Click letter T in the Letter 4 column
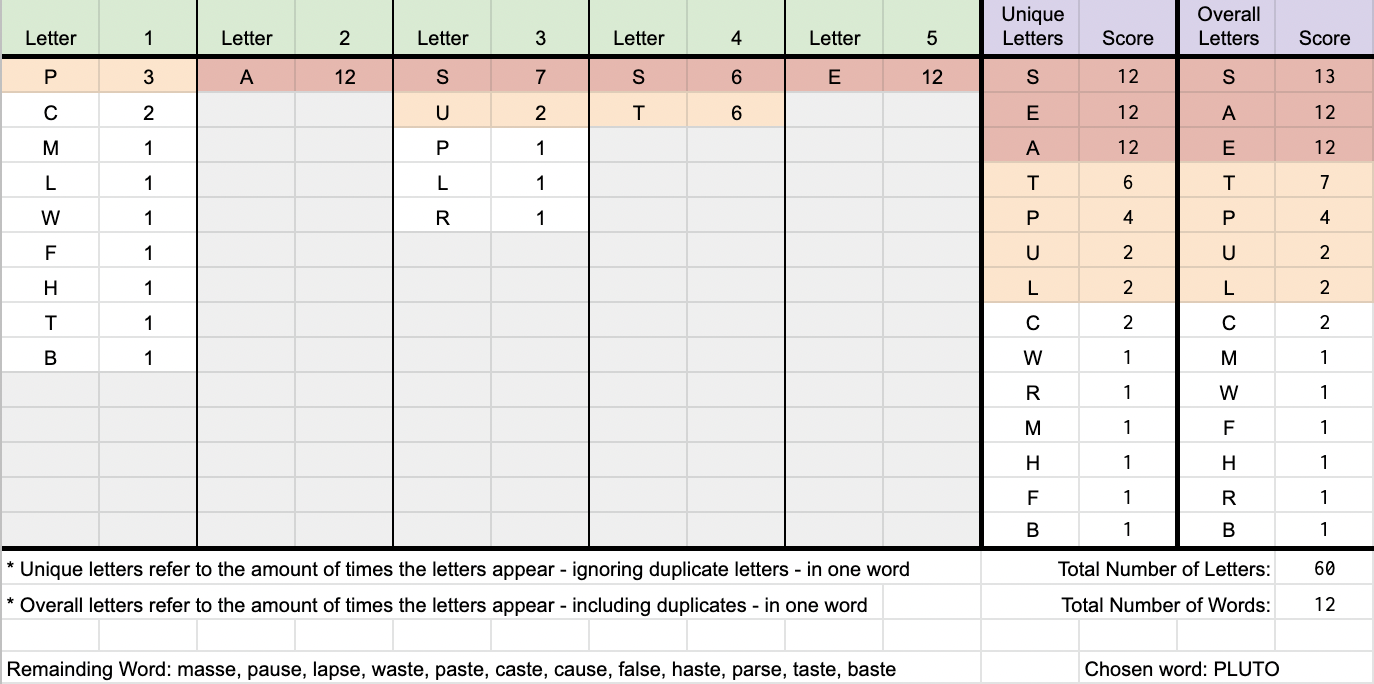 click(638, 113)
